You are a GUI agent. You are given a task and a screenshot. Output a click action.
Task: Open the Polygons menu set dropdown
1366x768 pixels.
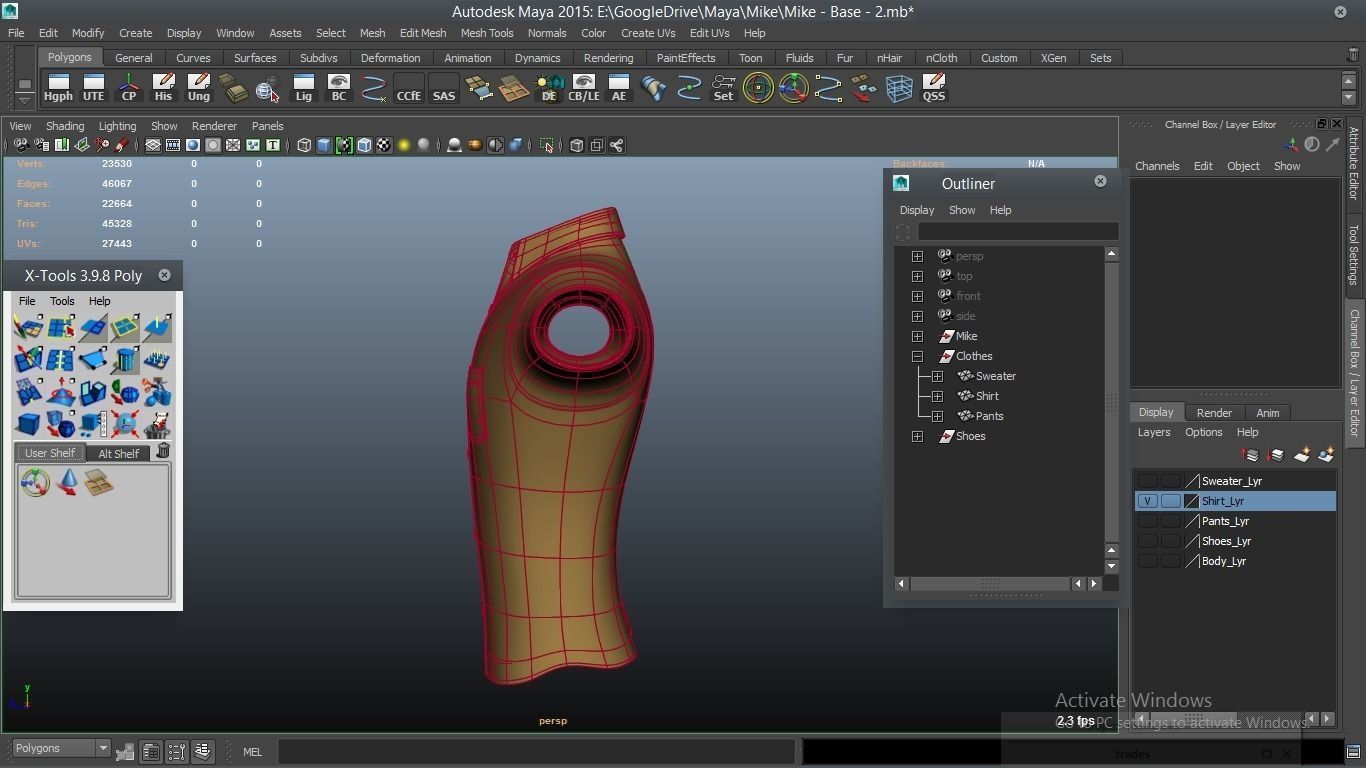click(61, 748)
